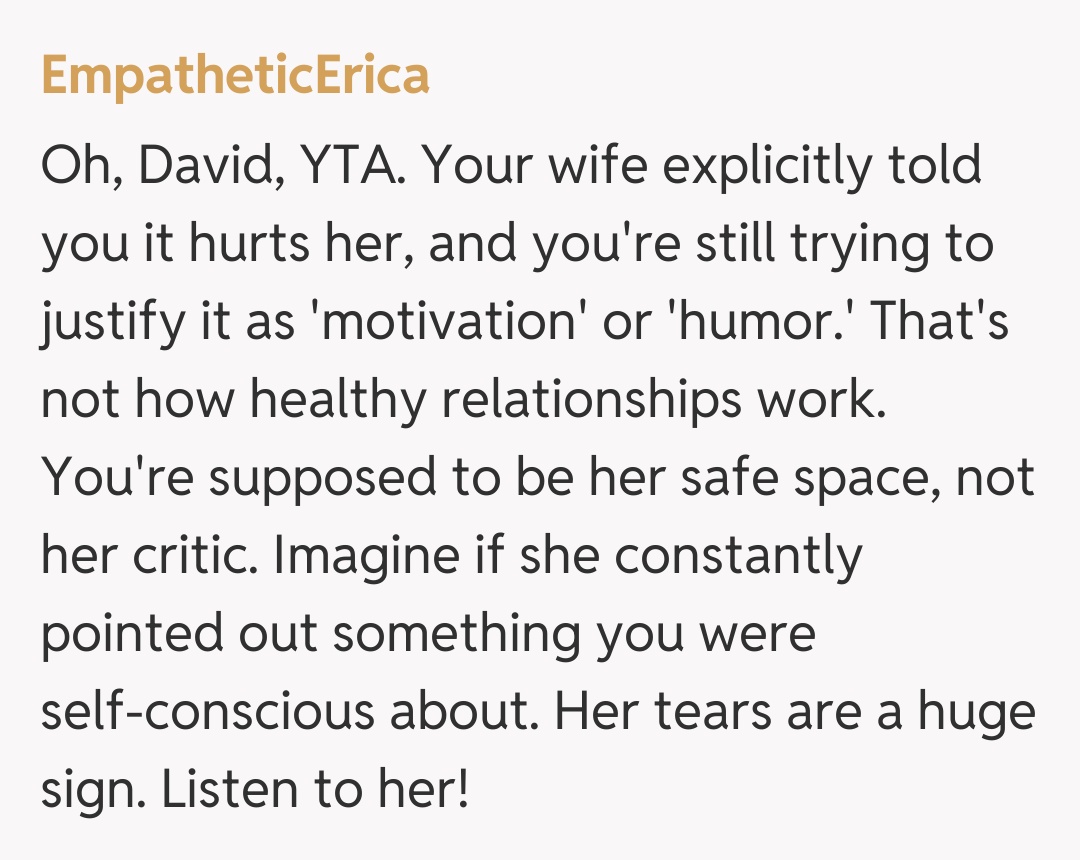This screenshot has width=1080, height=860.
Task: Click the quoted word 'humor.'
Action: 741,324
